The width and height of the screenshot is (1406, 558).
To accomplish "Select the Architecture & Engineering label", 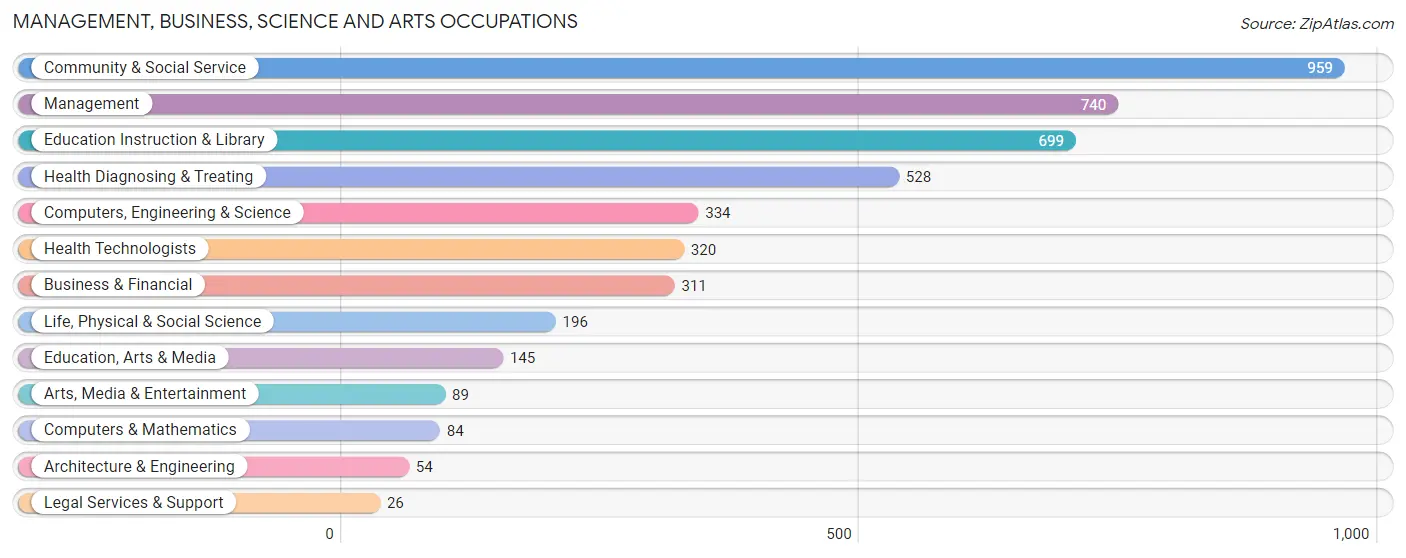I will click(x=139, y=467).
